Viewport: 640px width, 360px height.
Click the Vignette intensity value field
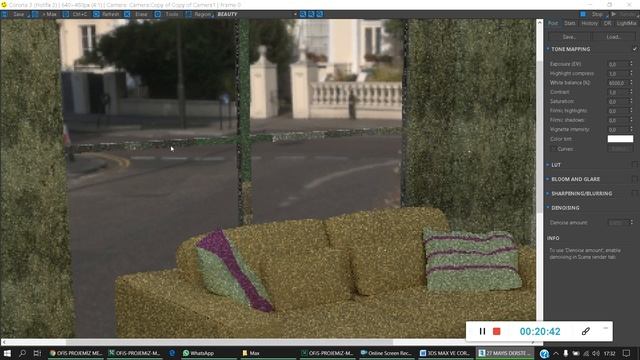(618, 130)
